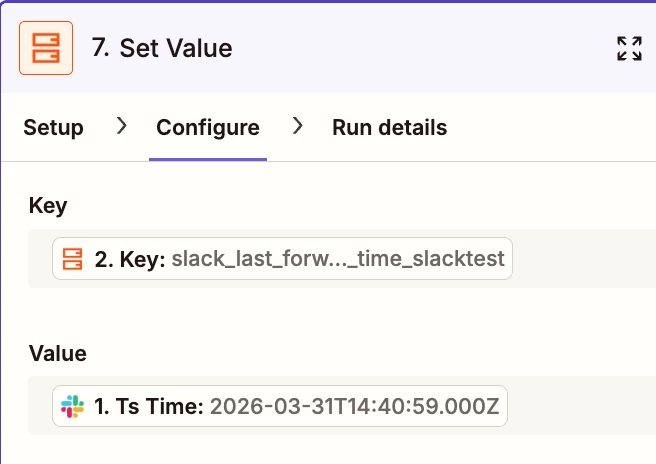The image size is (656, 464).
Task: Click the Slack logo in the Value pill
Action: 72,406
